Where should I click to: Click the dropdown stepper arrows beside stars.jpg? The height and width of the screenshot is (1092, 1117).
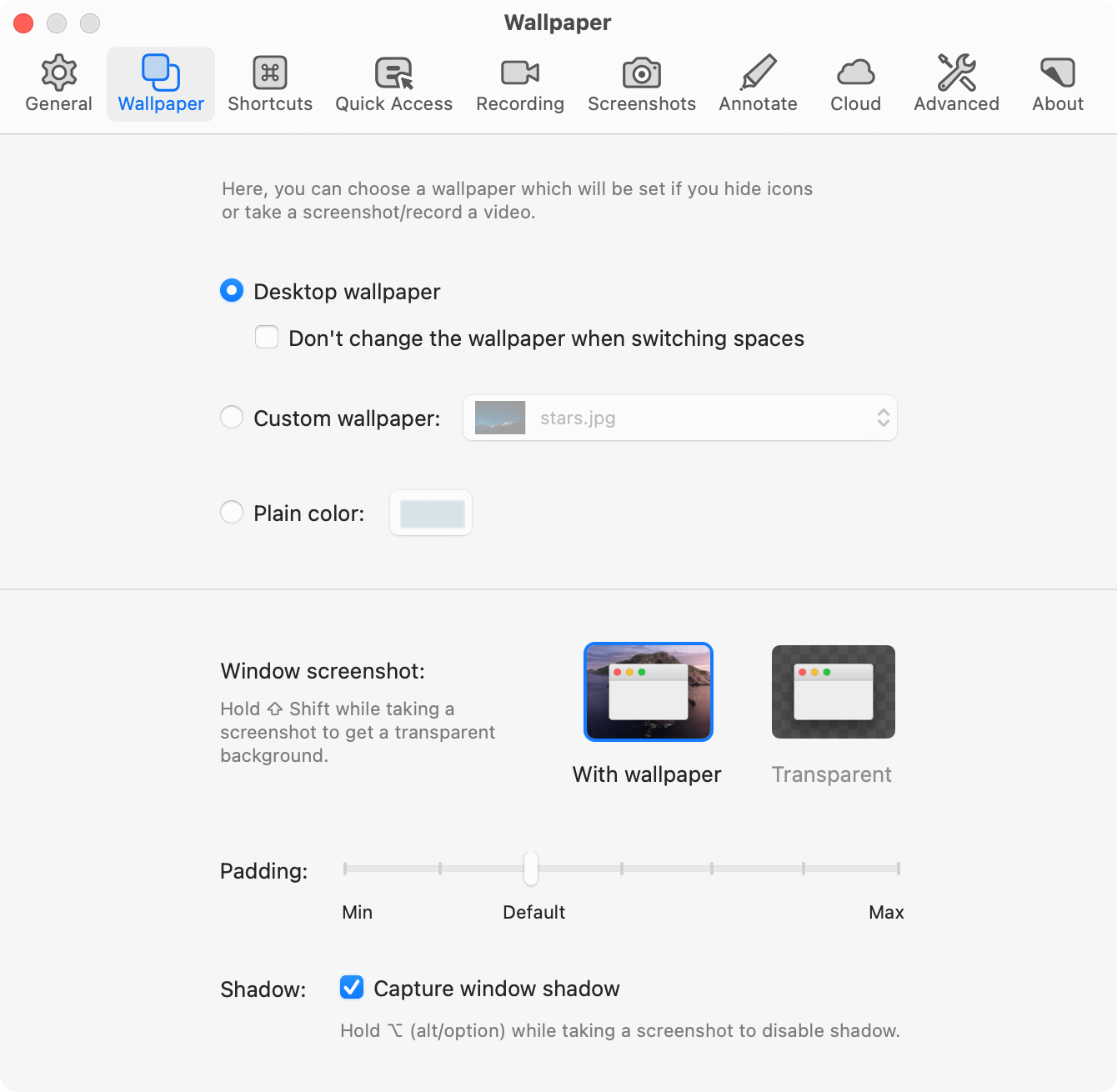point(884,418)
